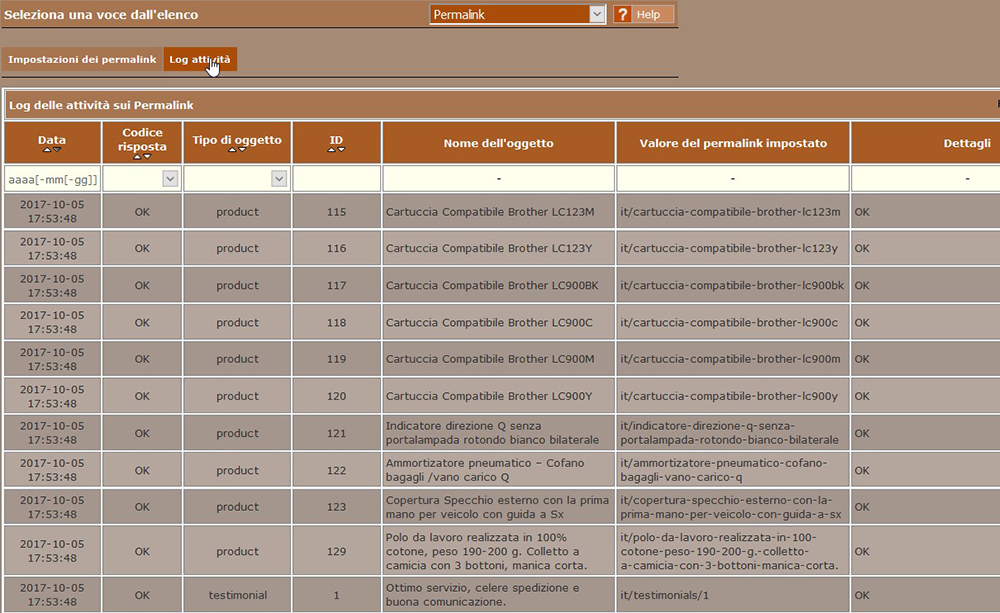
Task: Click product type cell in row 129
Action: click(237, 551)
